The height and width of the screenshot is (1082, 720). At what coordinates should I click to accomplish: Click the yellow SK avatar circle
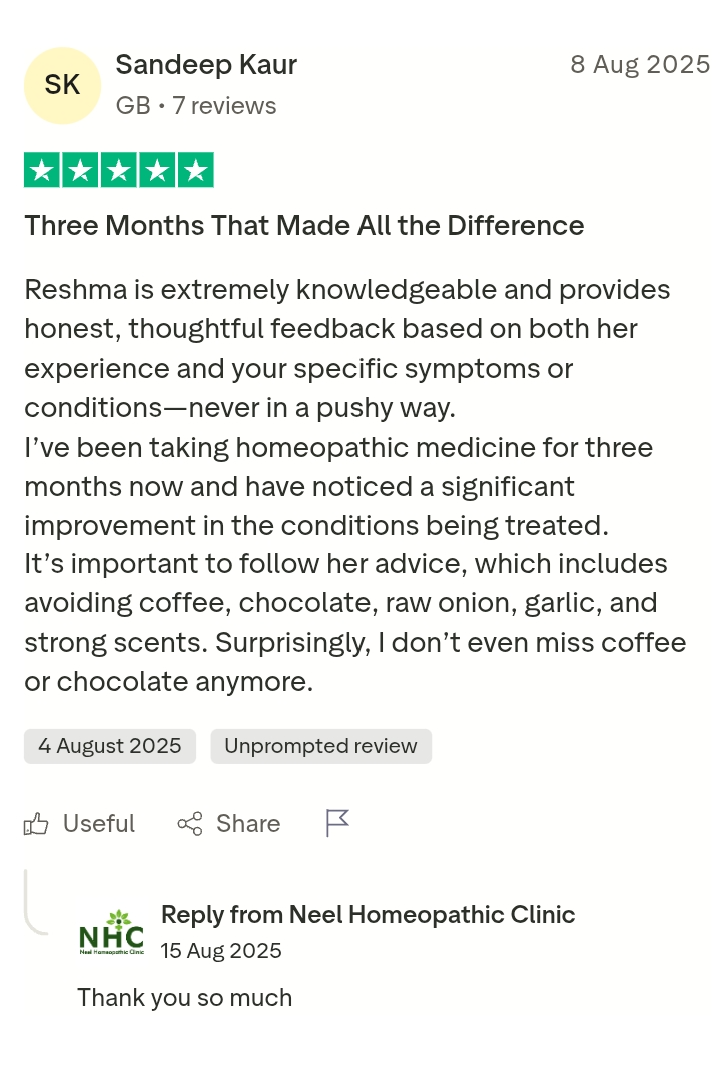click(62, 85)
